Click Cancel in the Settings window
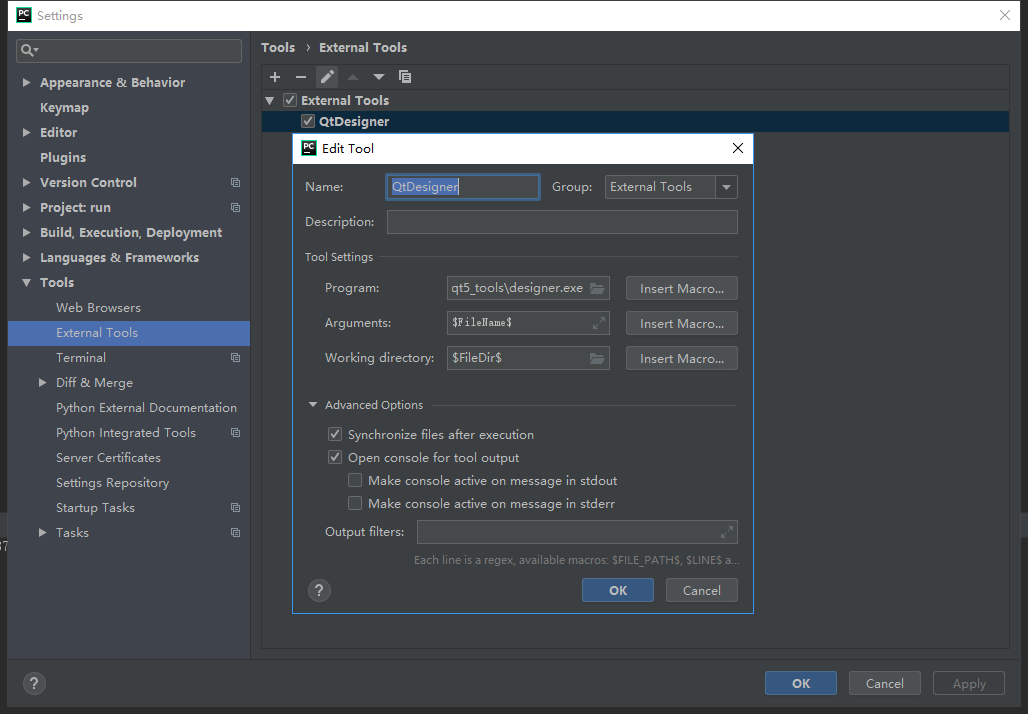The height and width of the screenshot is (714, 1028). pyautogui.click(x=884, y=683)
